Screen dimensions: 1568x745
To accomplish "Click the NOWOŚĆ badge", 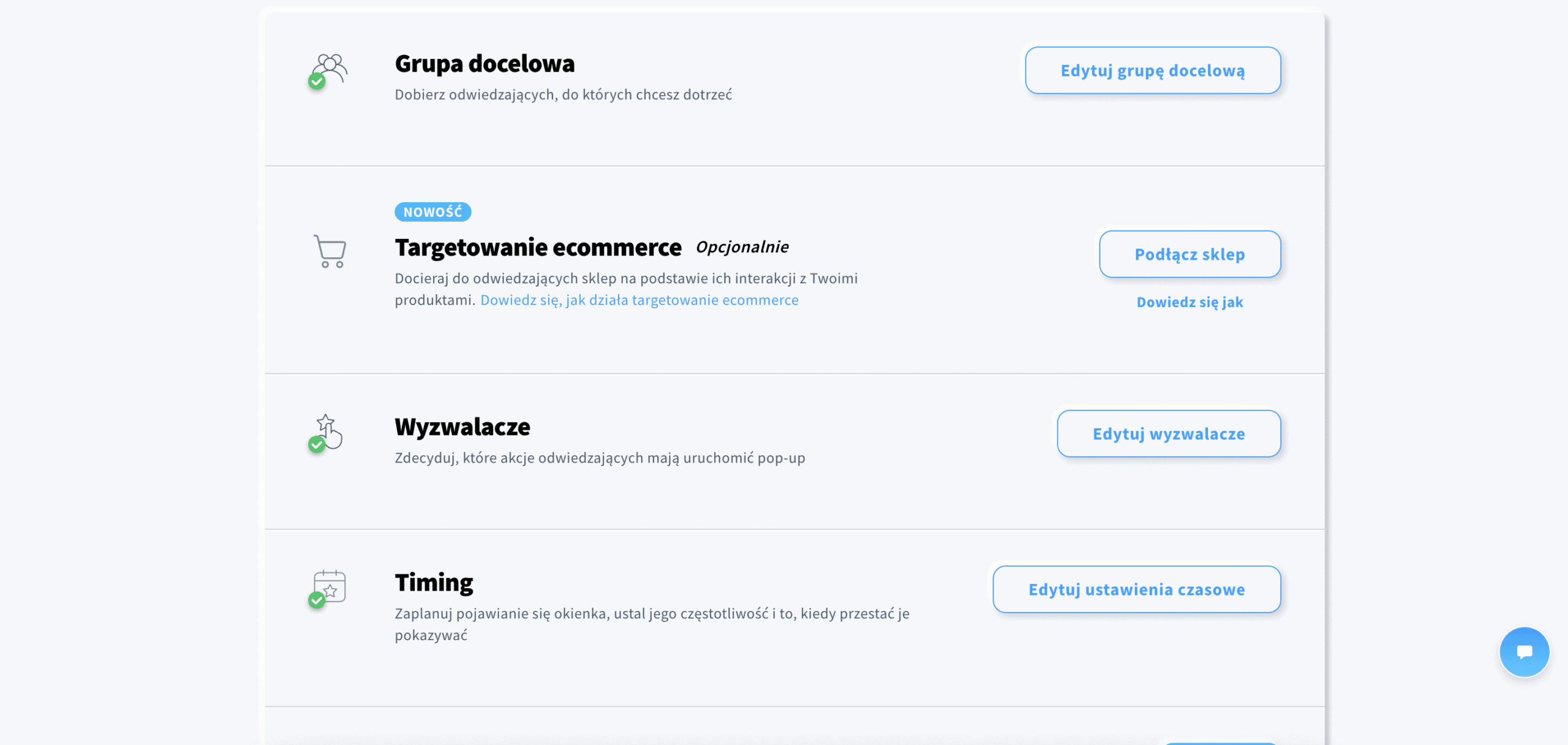I will [x=432, y=212].
